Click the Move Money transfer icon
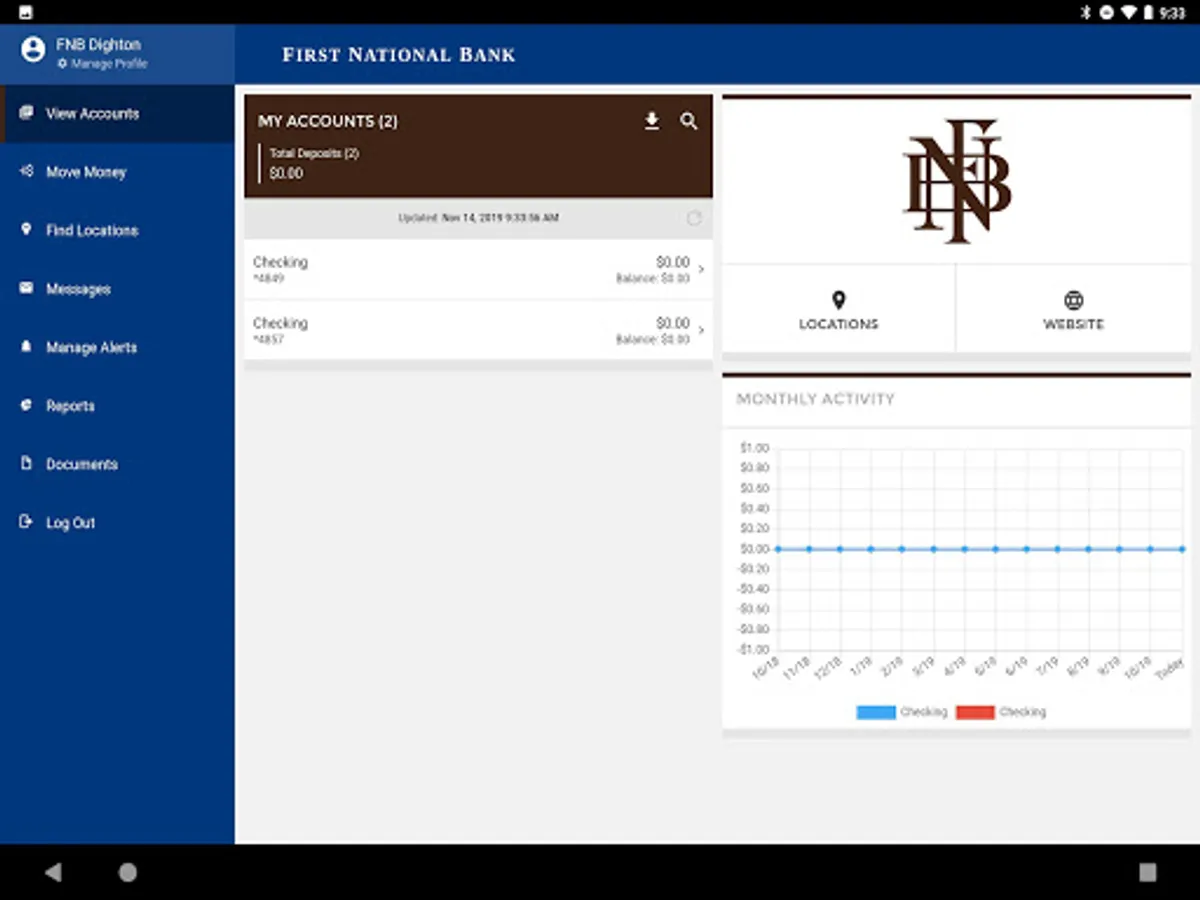Screen dimensions: 1200x900 [26, 171]
